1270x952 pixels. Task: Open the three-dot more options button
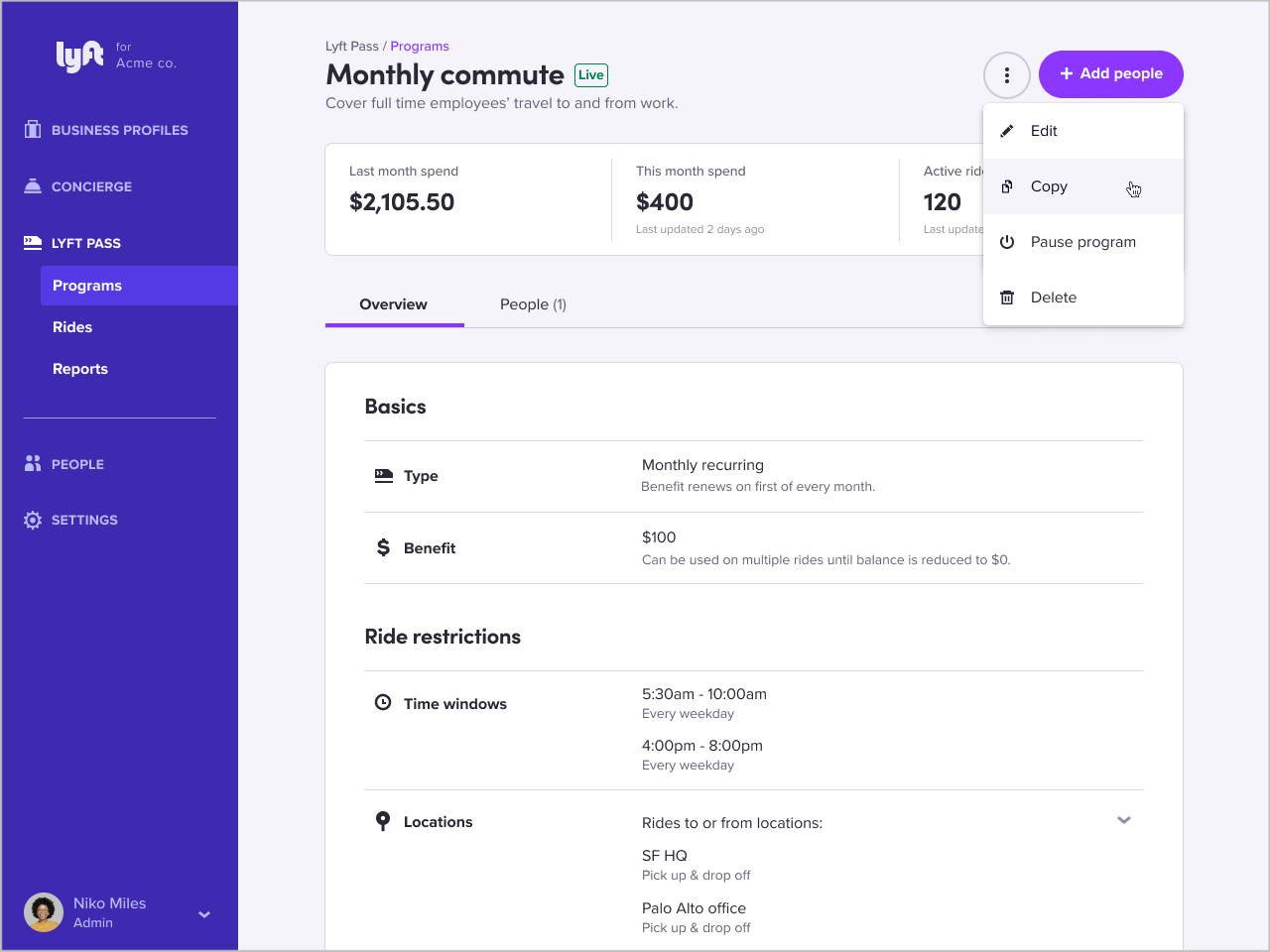pyautogui.click(x=1007, y=74)
